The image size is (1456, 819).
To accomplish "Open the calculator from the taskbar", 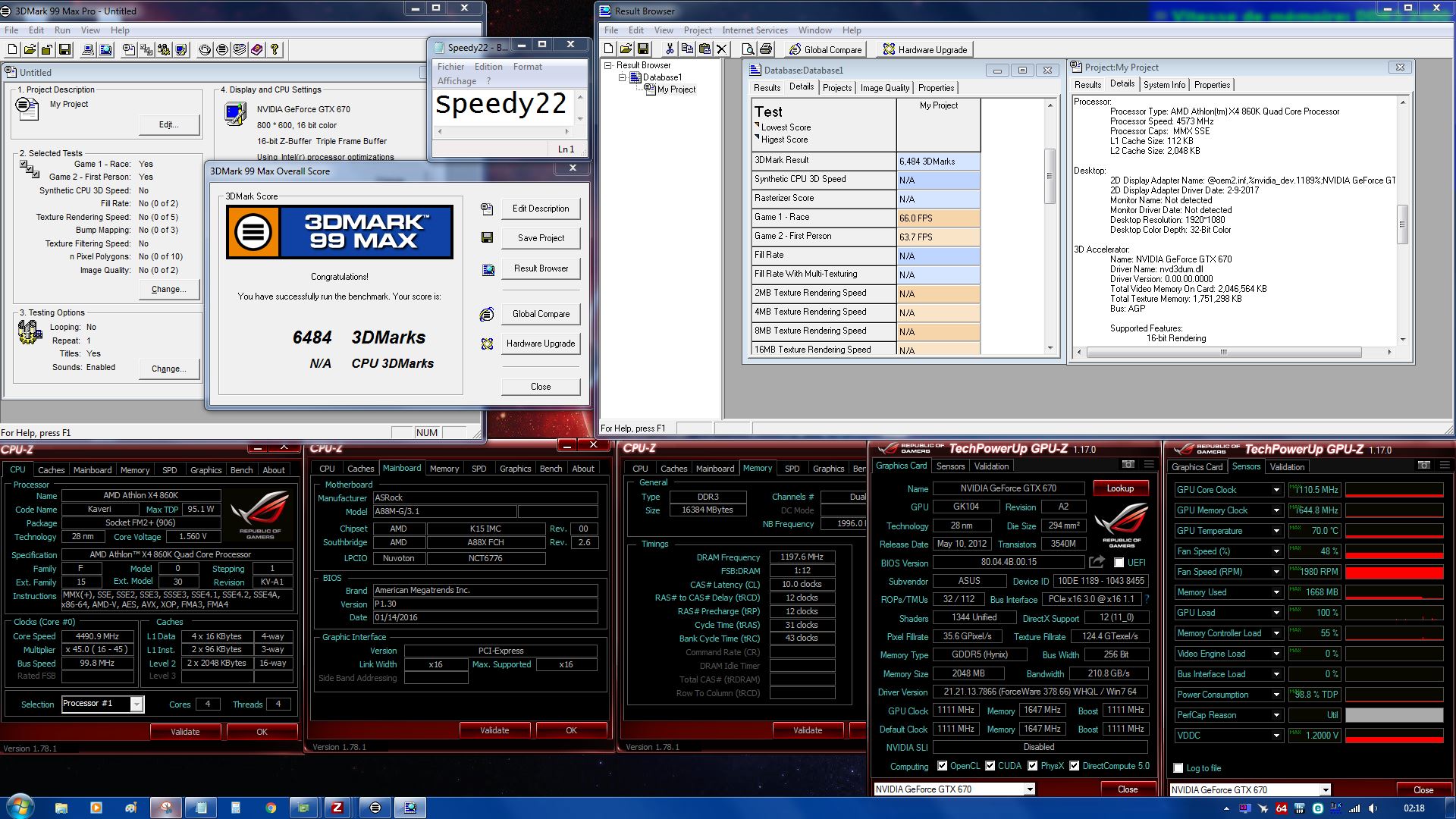I will coord(235,808).
